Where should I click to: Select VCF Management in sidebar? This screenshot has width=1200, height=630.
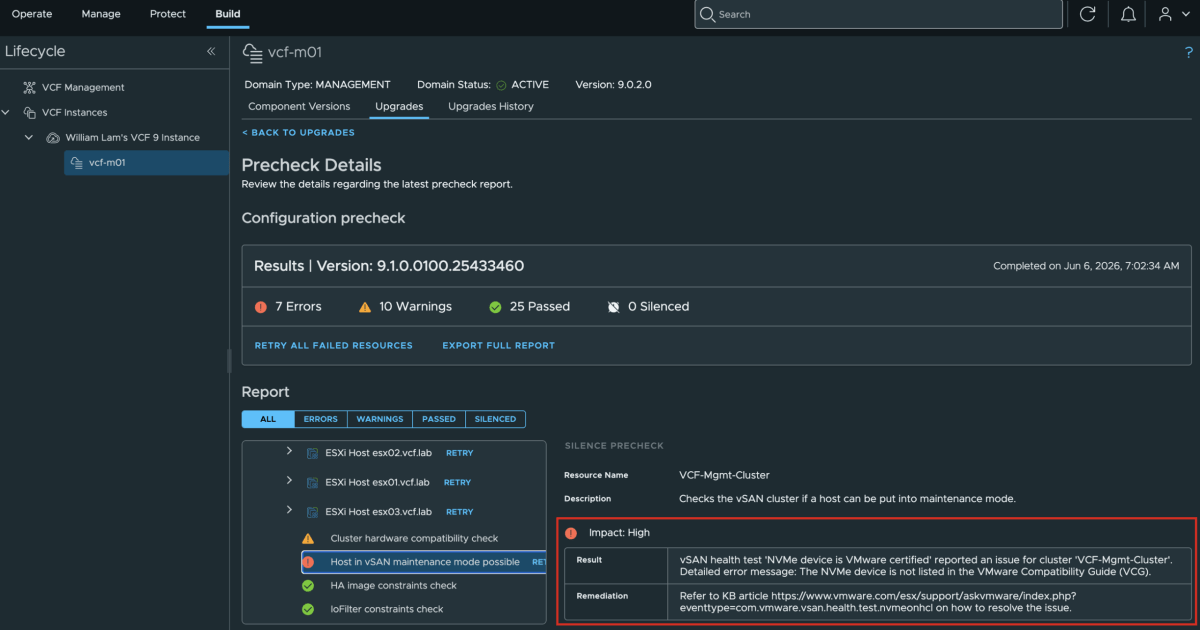(83, 87)
